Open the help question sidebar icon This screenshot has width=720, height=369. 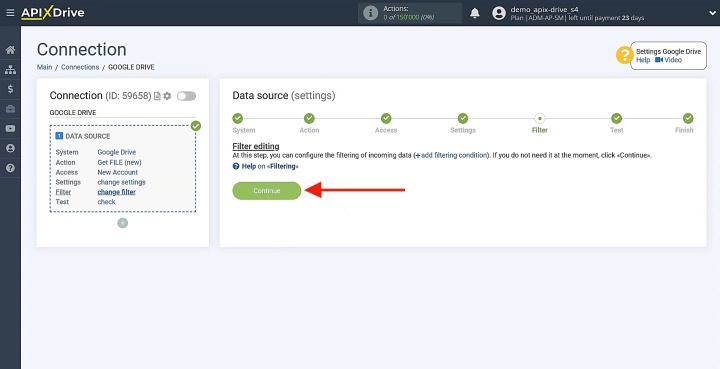(10, 168)
